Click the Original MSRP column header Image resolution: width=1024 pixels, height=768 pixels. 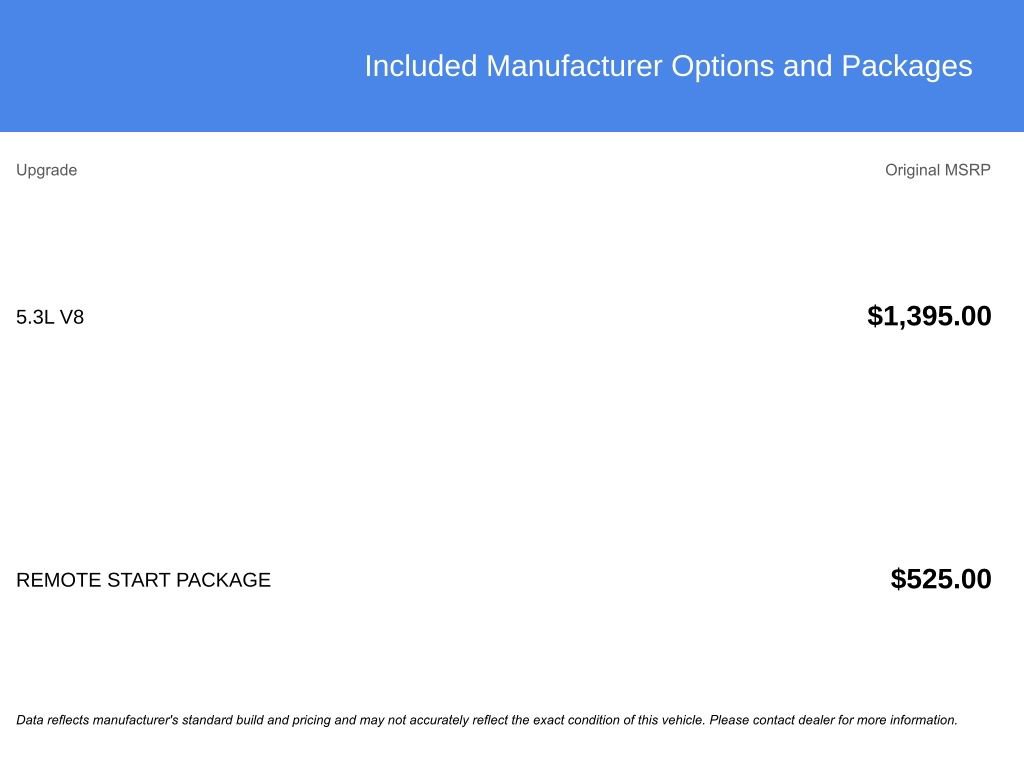[937, 170]
